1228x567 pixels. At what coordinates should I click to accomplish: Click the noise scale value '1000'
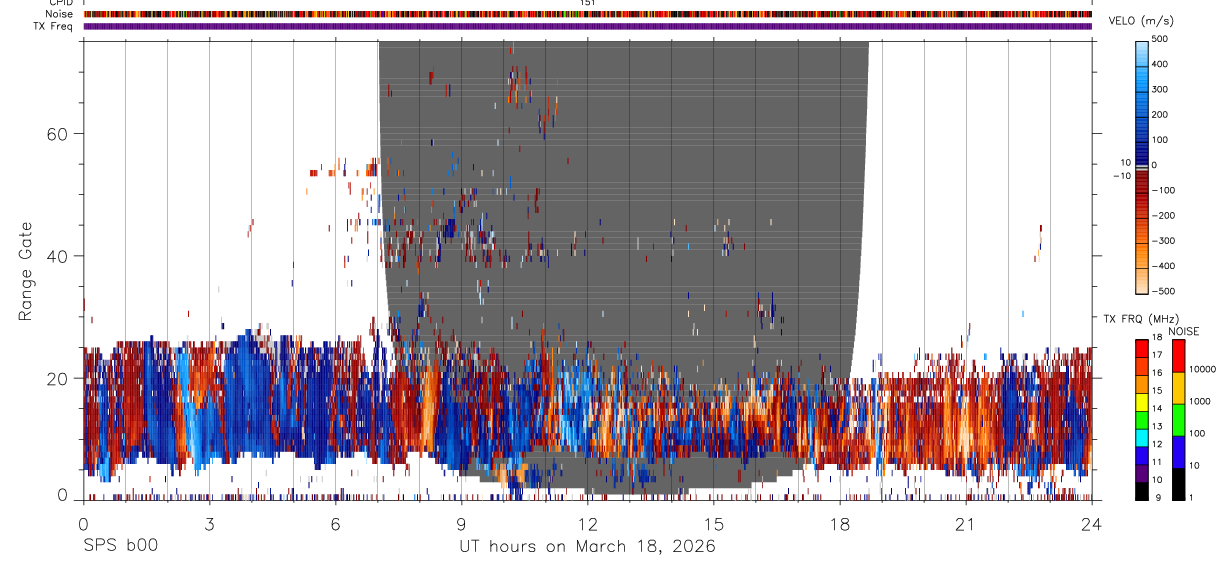point(1200,401)
